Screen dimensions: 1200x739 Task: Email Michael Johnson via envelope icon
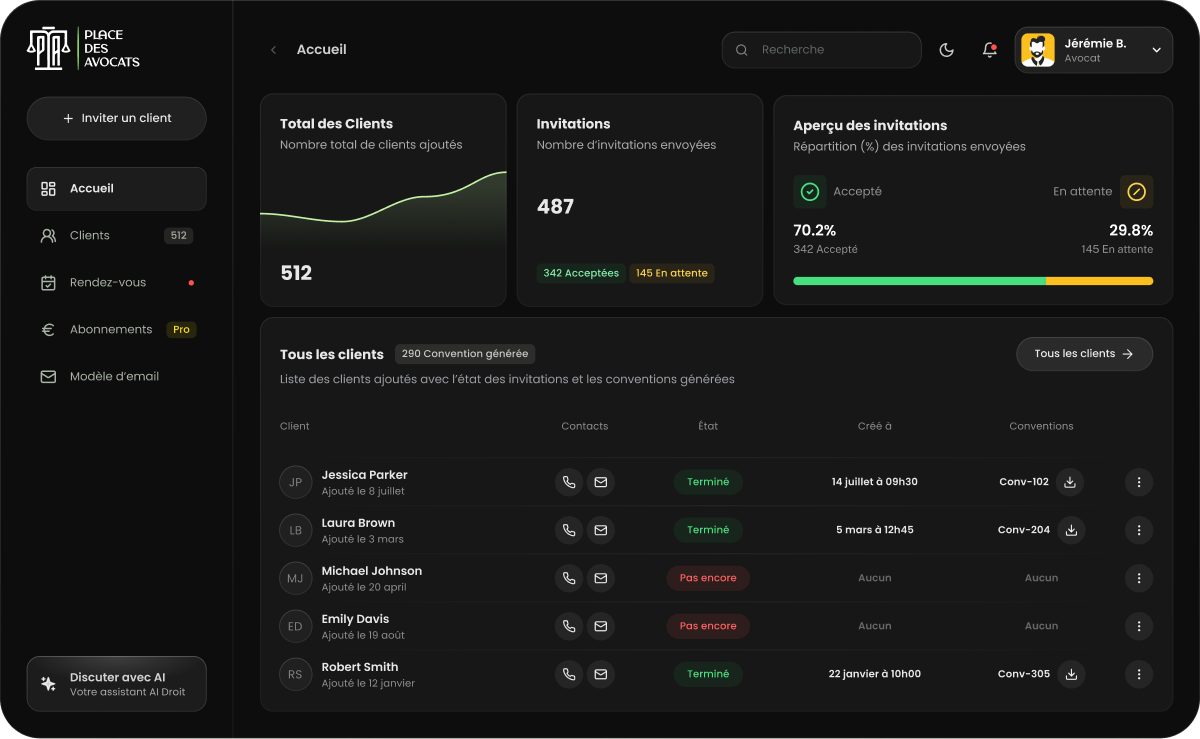(601, 578)
